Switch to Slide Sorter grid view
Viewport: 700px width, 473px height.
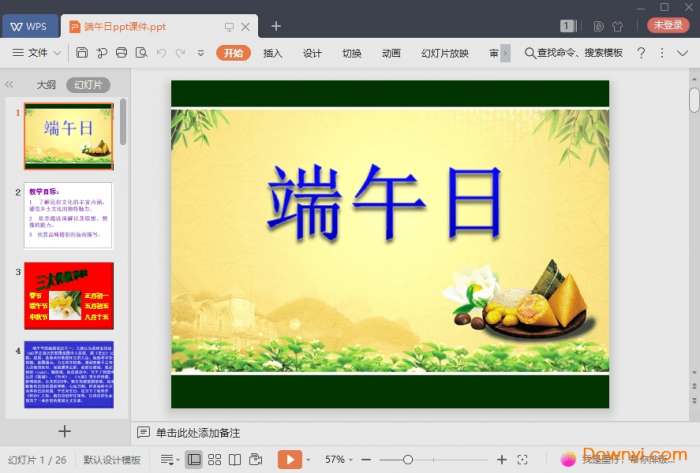214,459
